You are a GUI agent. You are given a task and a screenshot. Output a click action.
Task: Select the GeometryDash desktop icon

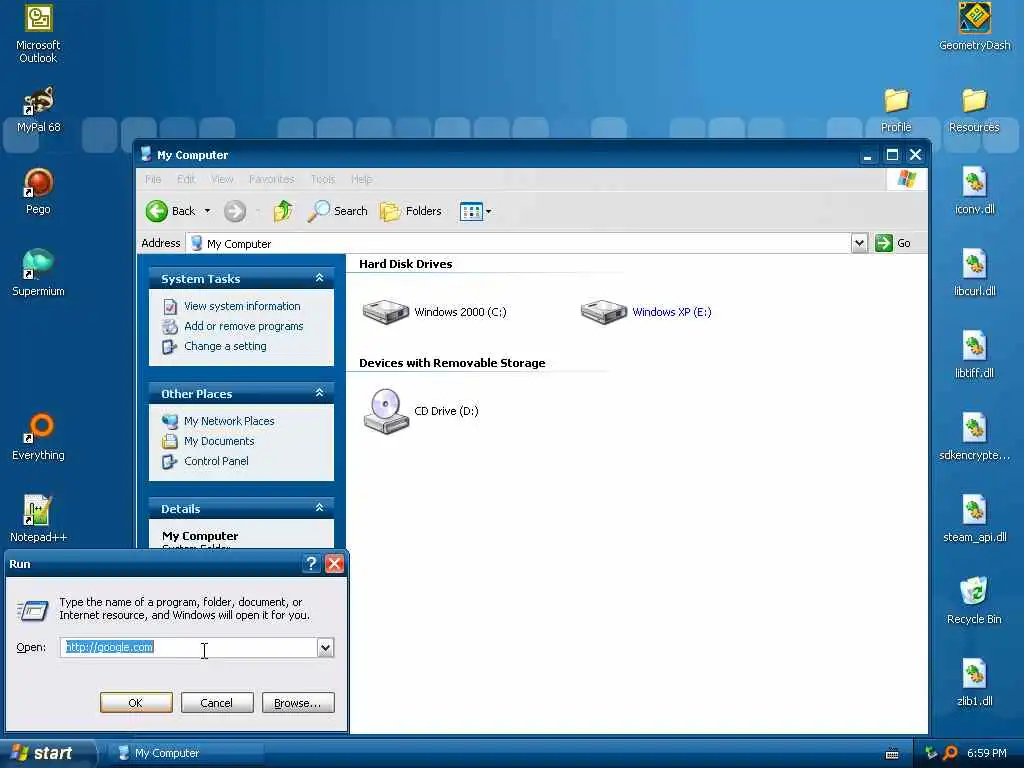tap(974, 27)
